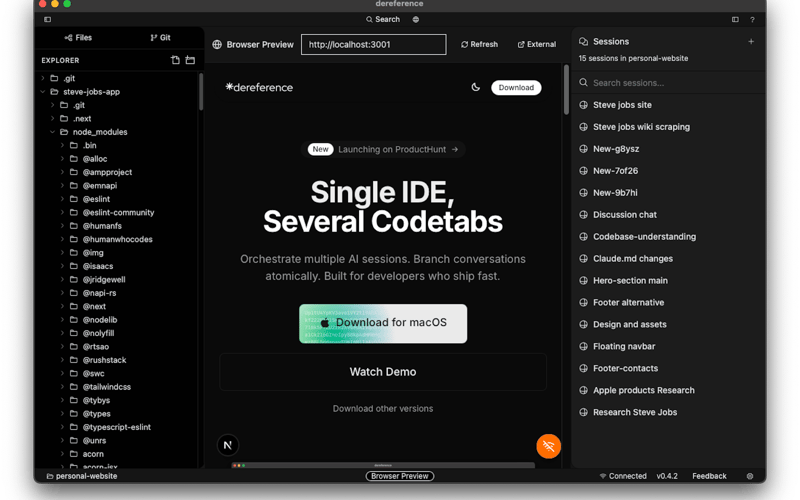Click the Sessions chat bubble icon
The image size is (800, 500).
click(x=583, y=41)
